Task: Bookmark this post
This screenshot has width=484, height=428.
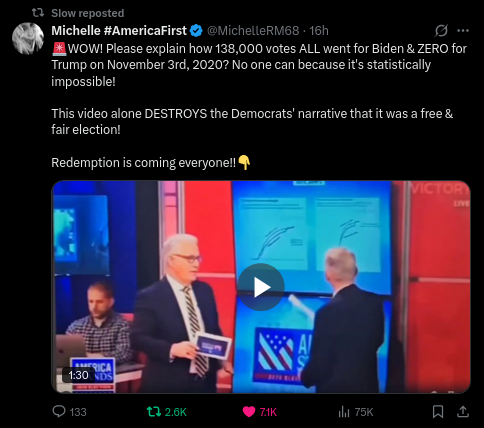Action: [438, 412]
